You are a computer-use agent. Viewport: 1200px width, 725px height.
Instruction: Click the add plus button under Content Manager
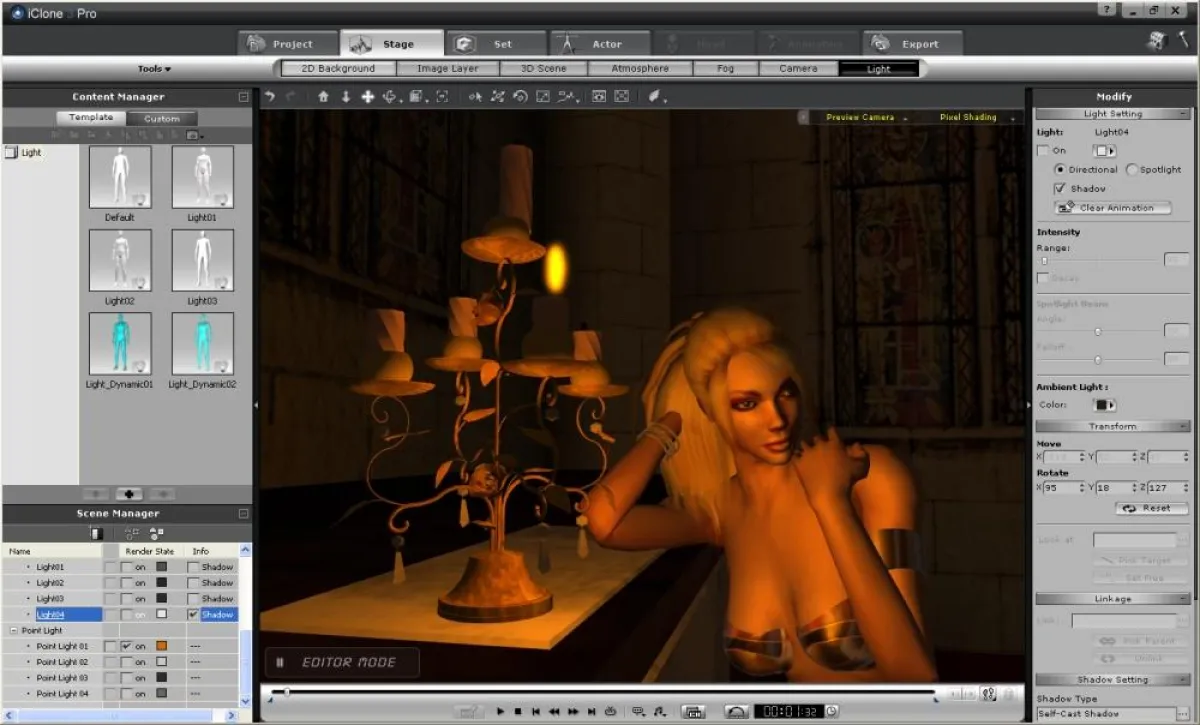[x=129, y=493]
